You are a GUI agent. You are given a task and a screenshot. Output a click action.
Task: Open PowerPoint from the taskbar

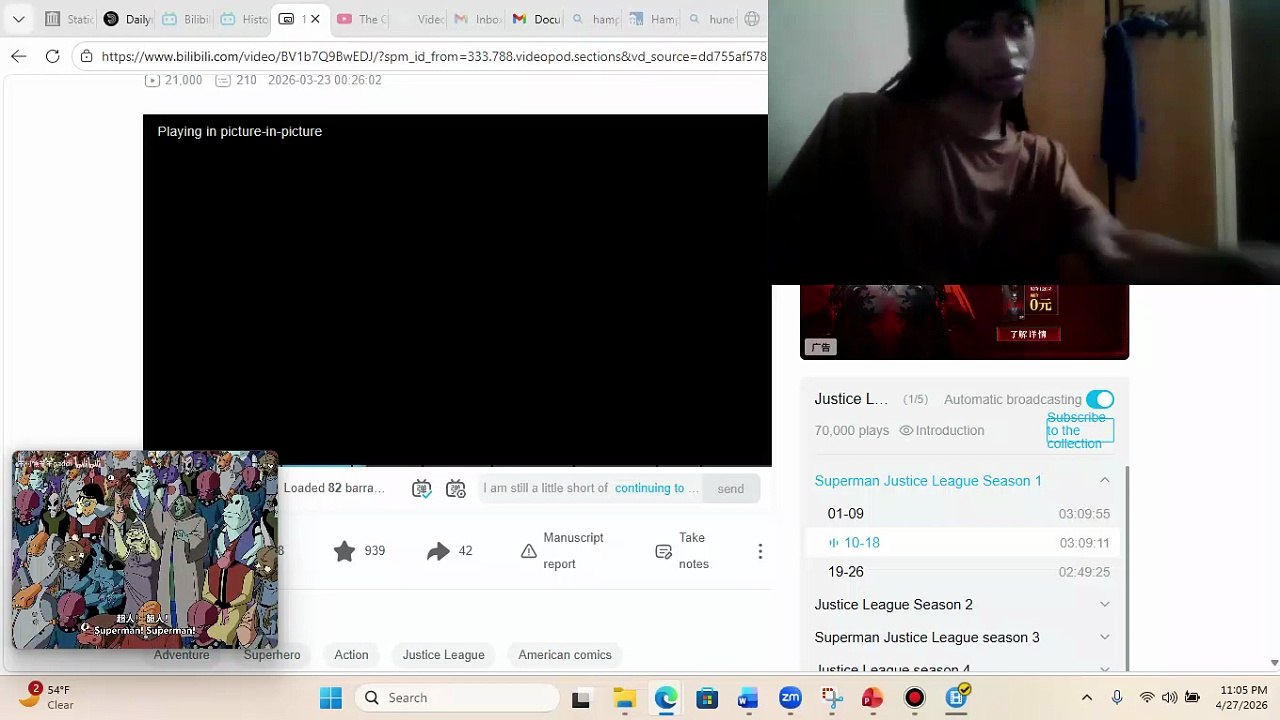pyautogui.click(x=873, y=698)
